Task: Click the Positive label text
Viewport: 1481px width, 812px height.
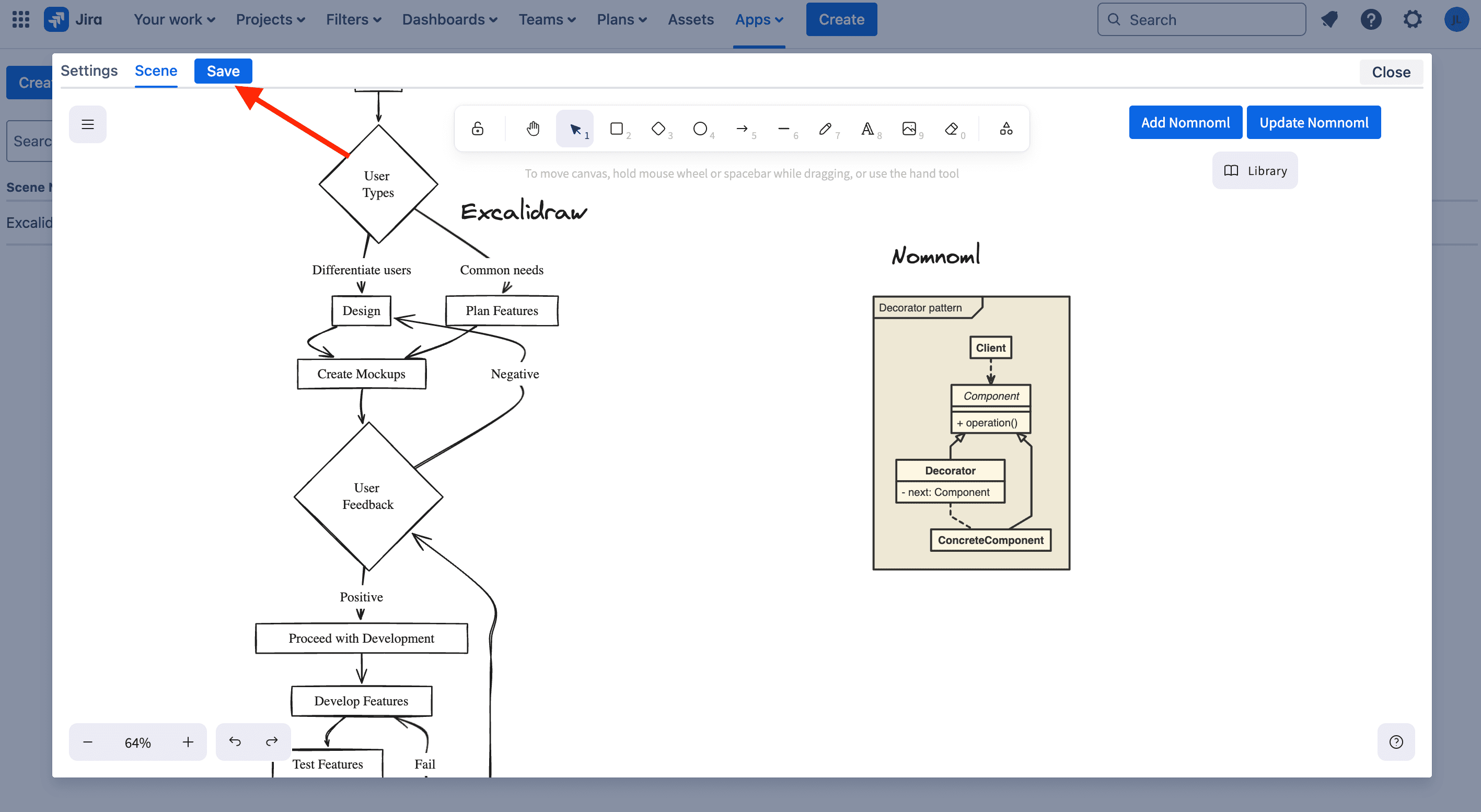Action: 361,597
